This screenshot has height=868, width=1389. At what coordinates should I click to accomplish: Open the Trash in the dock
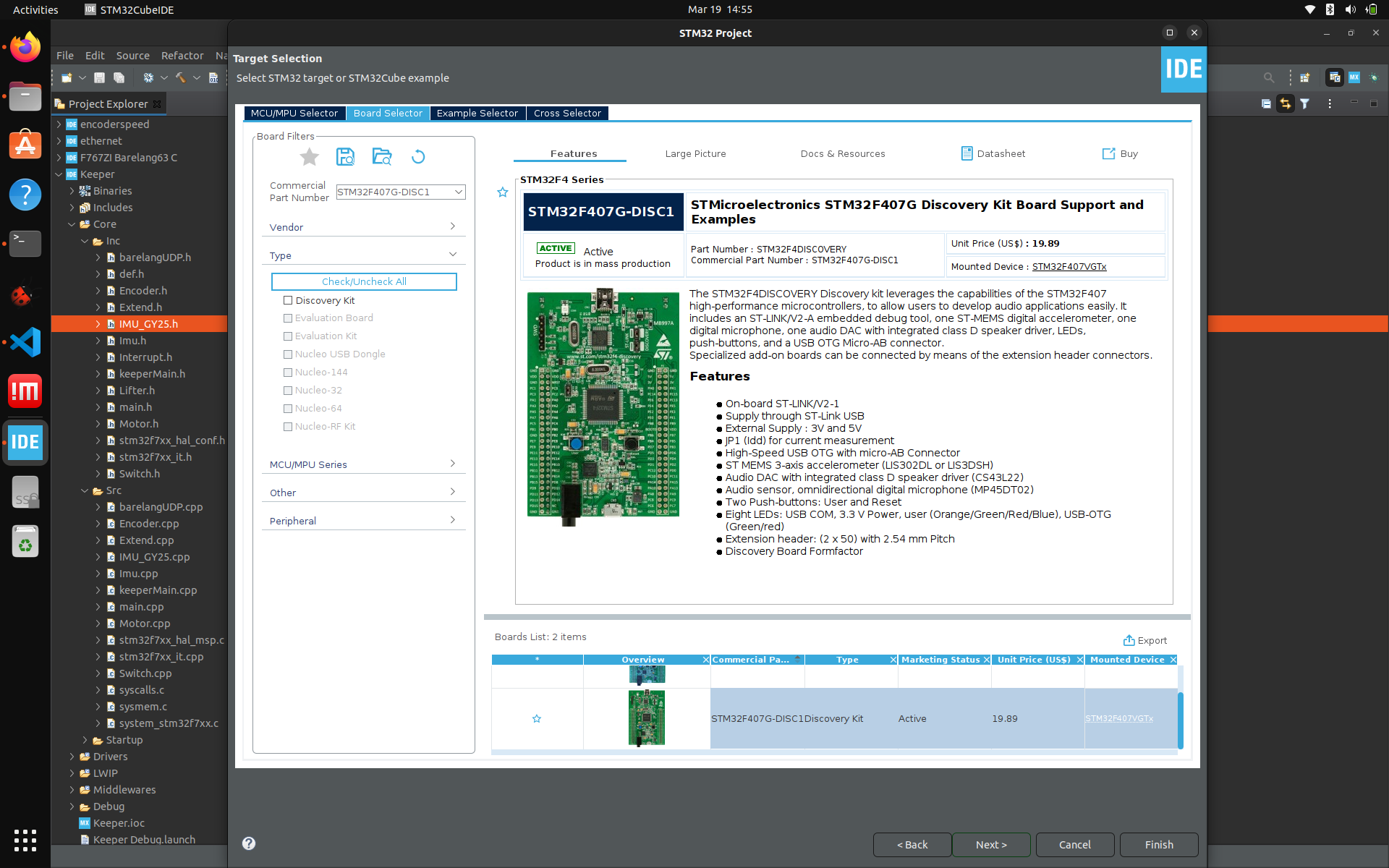(x=25, y=540)
